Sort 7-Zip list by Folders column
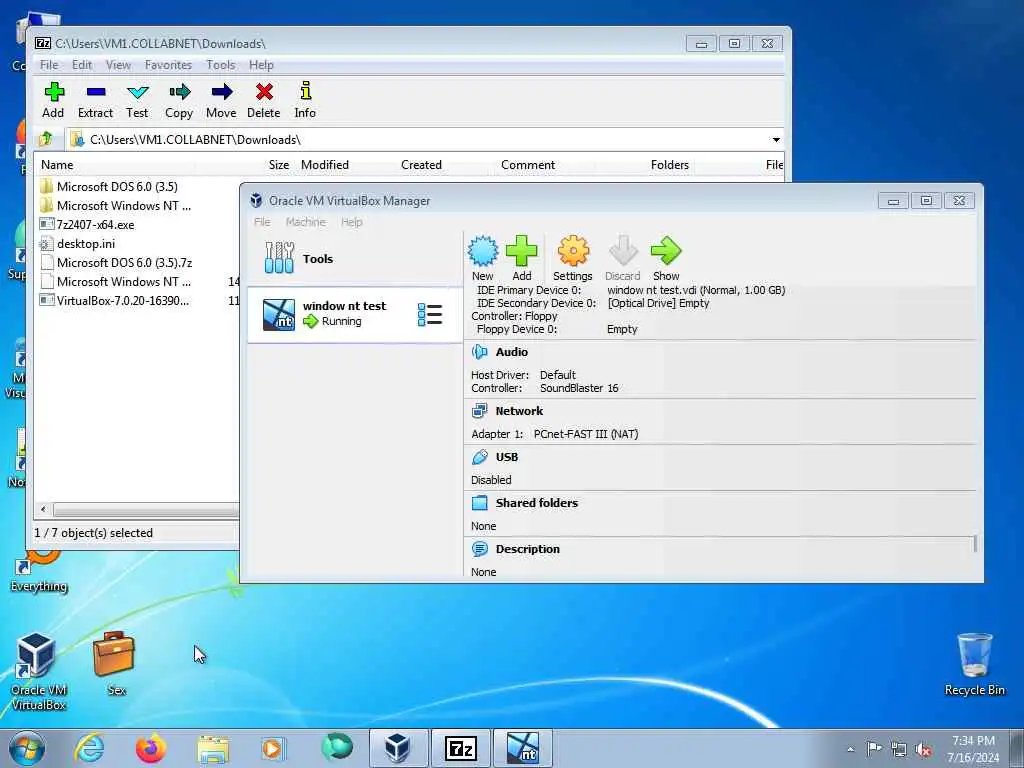 tap(669, 165)
